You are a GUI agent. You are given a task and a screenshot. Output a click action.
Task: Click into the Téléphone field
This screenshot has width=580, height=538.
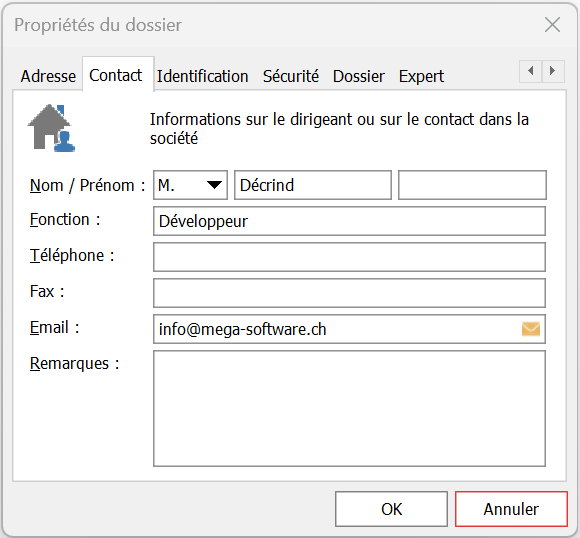(350, 257)
